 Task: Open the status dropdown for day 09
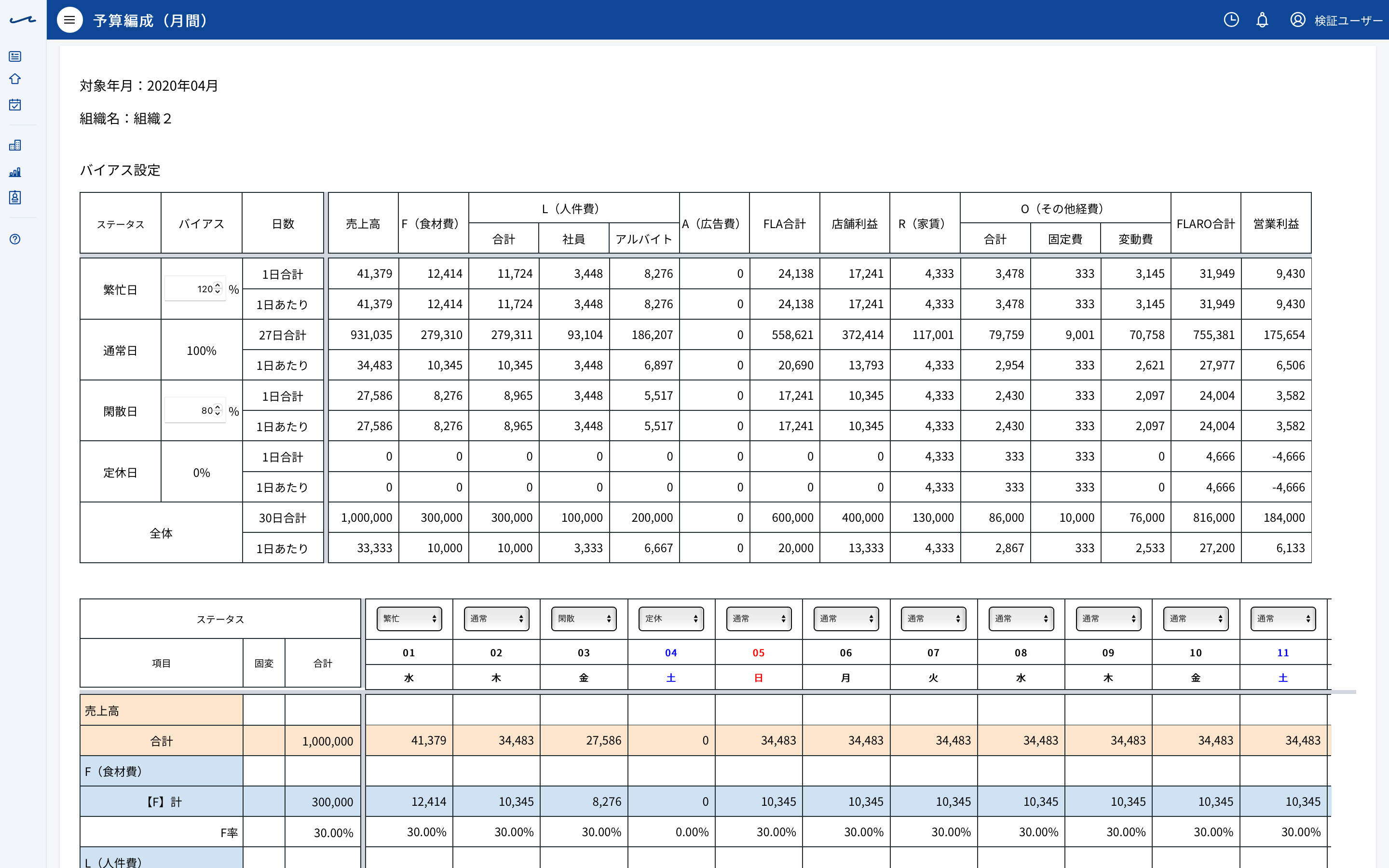click(1108, 619)
